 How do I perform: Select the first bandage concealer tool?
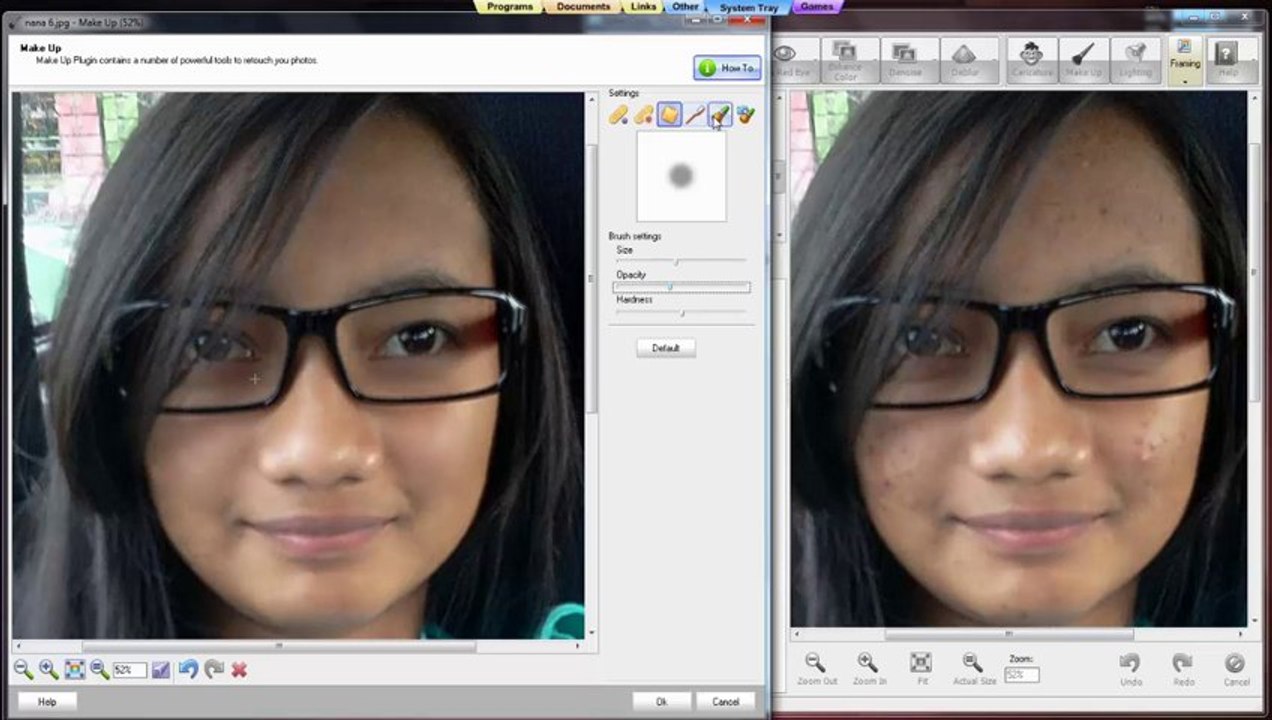point(619,116)
